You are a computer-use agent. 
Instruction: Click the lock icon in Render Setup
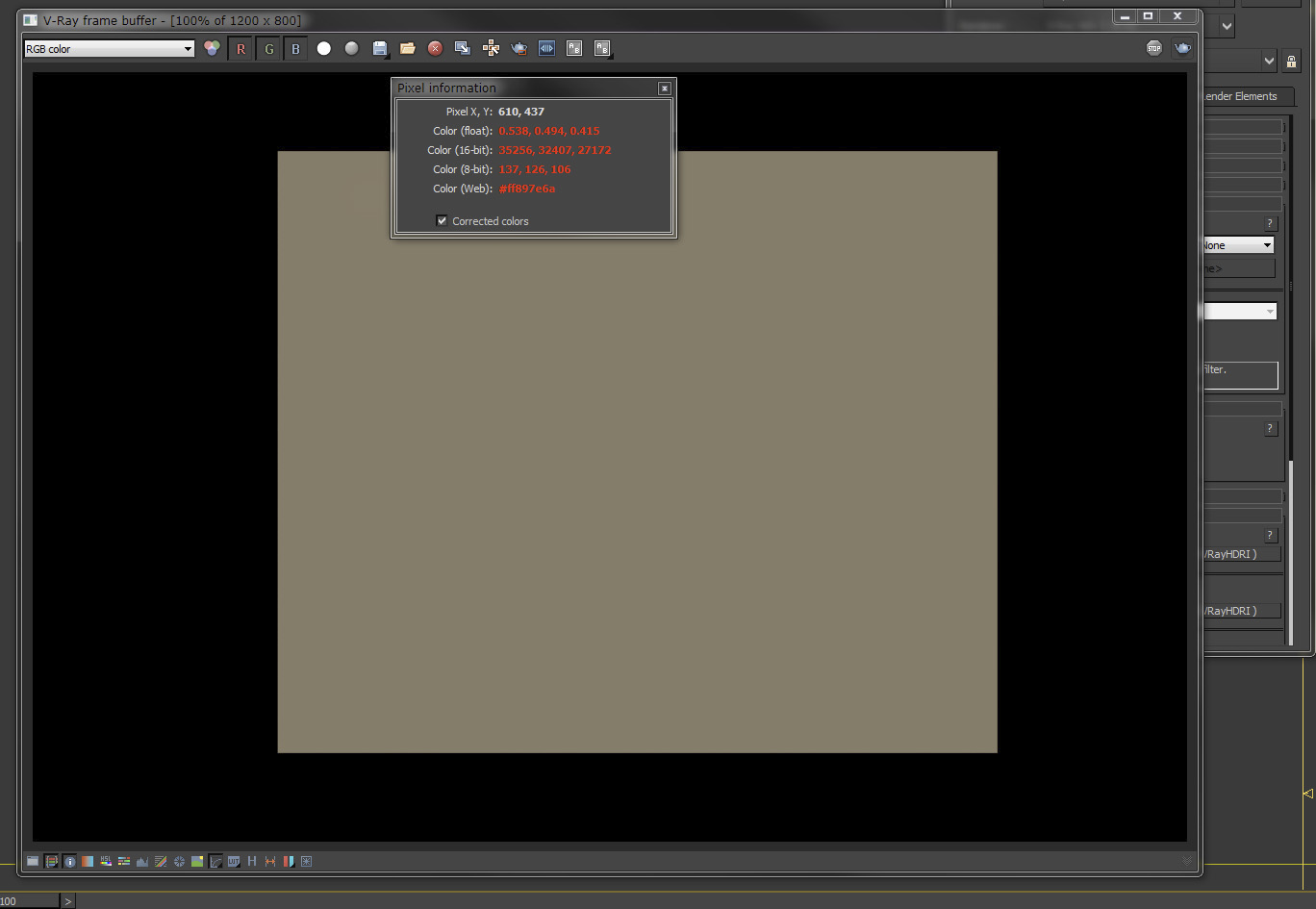1291,62
